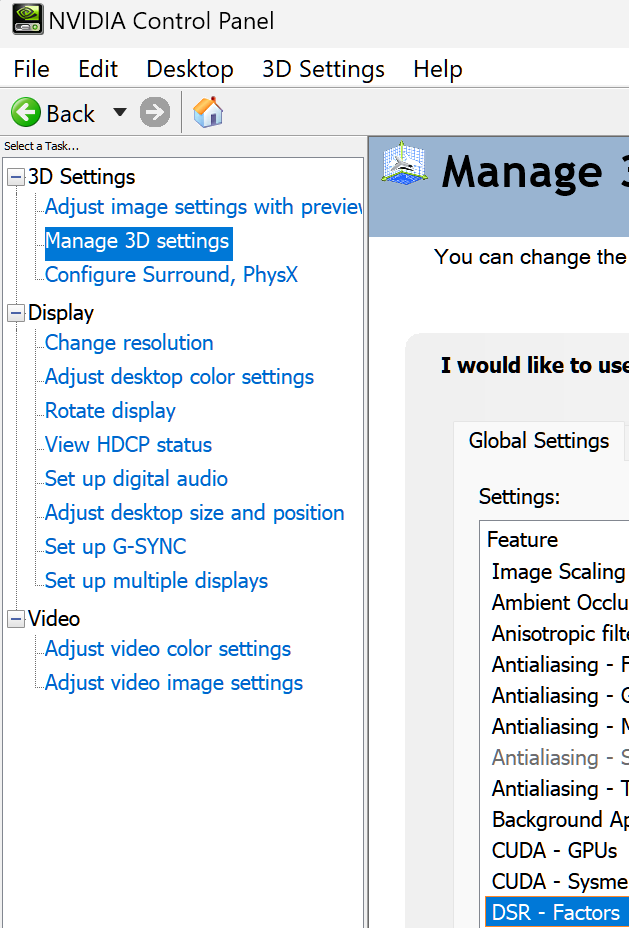Open Adjust video color settings
The image size is (629, 928).
(x=167, y=649)
